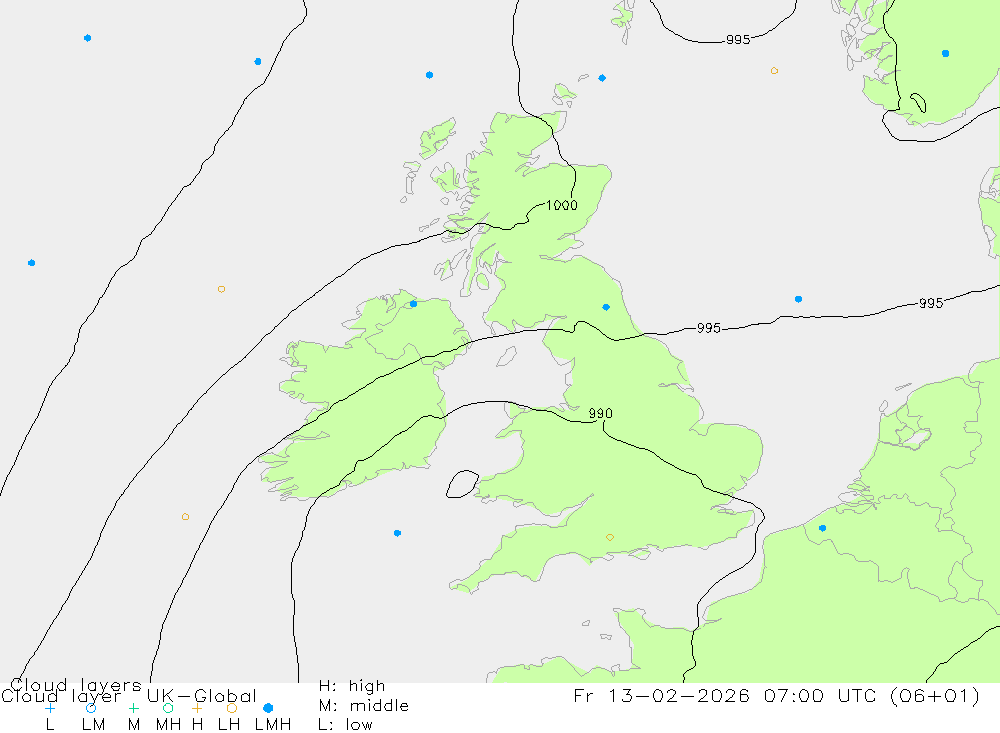Click the blue plus L legend symbol
Viewport: 1000px width, 733px height.
(50, 708)
